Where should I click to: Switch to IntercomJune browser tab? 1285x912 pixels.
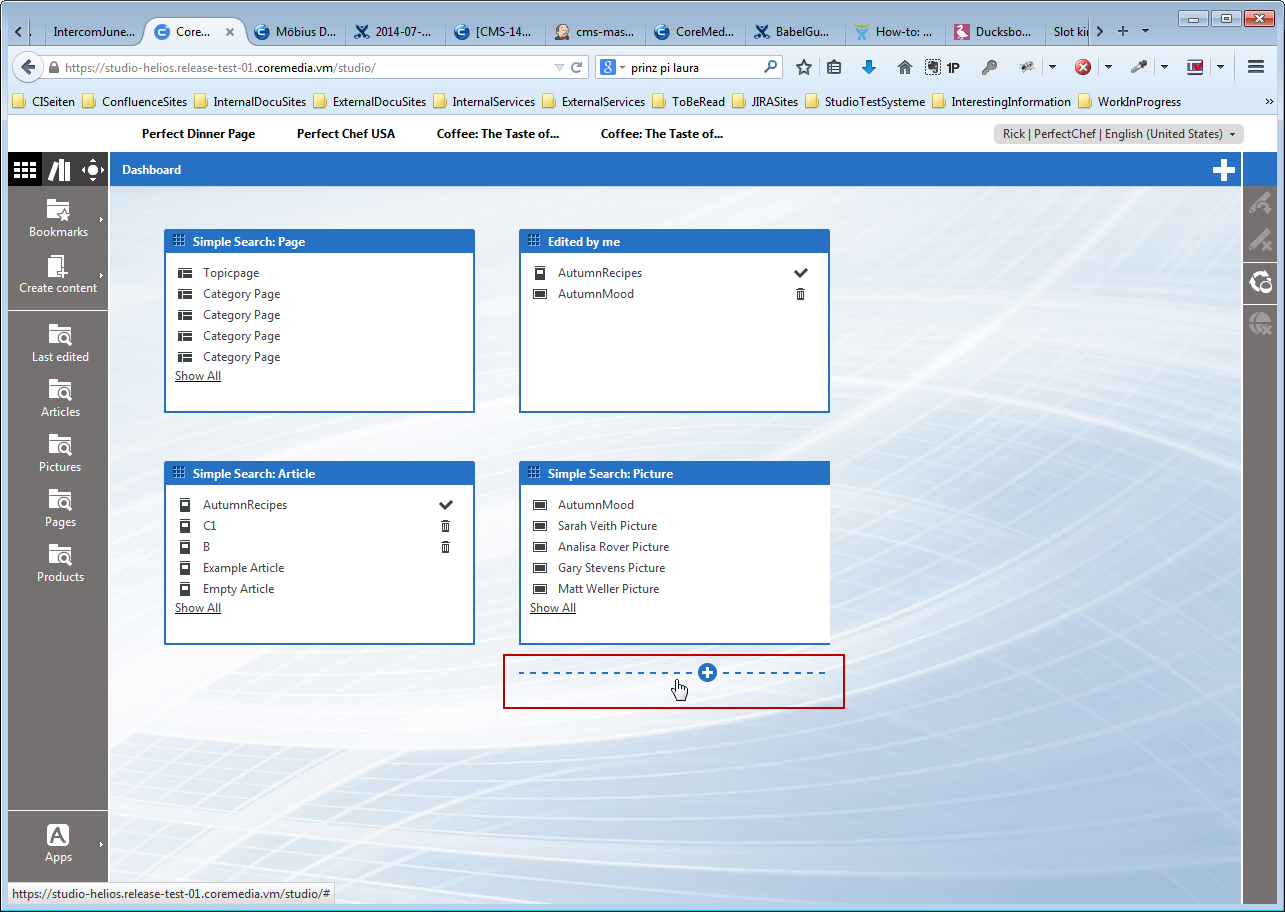[92, 32]
